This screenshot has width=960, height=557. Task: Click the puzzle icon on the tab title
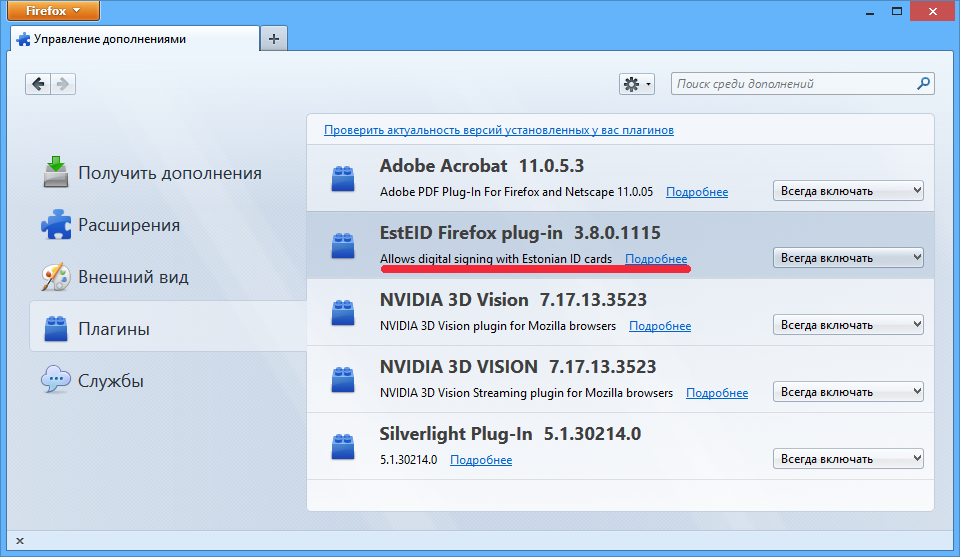pos(23,40)
